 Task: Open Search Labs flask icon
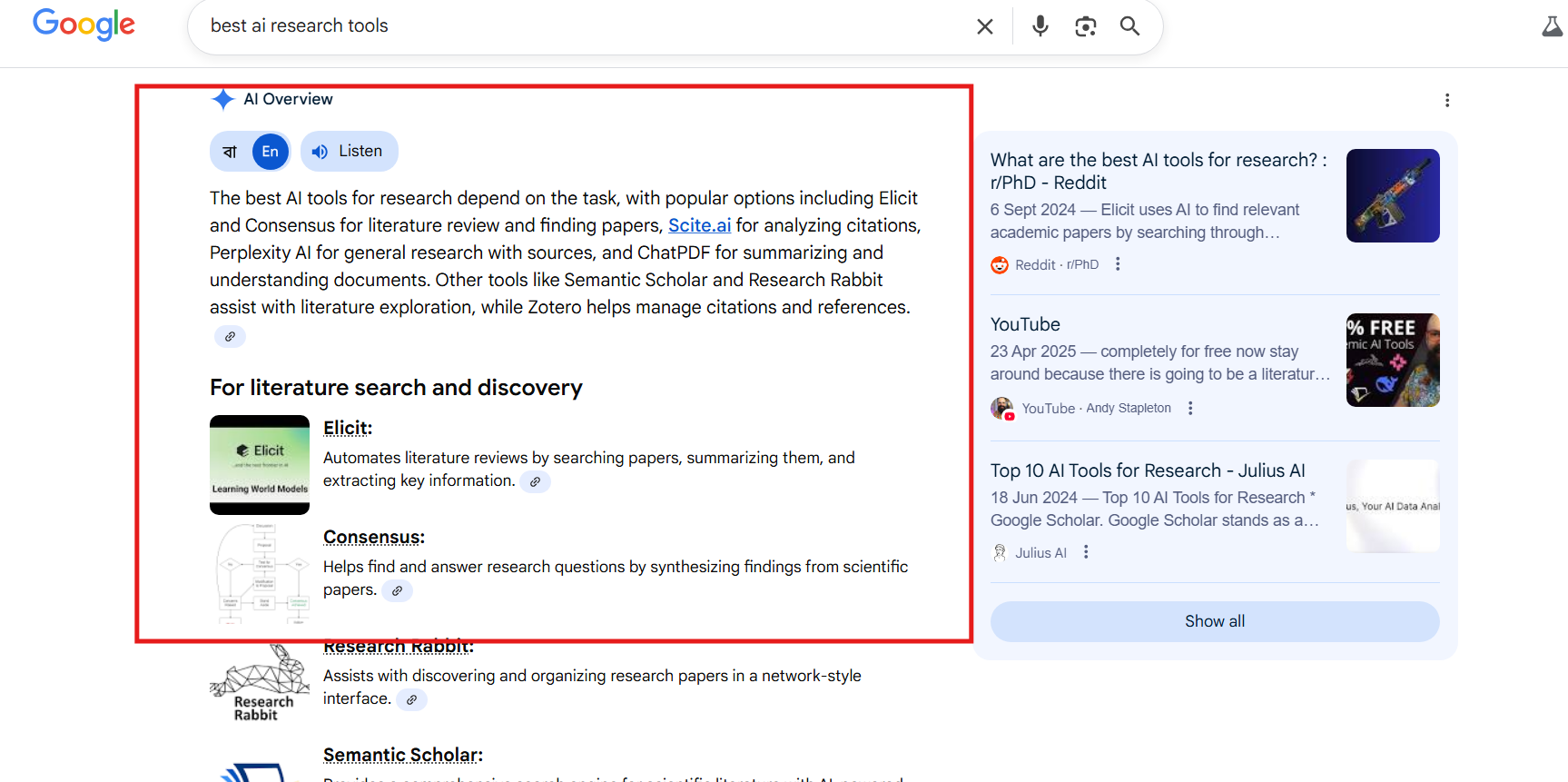(x=1553, y=26)
